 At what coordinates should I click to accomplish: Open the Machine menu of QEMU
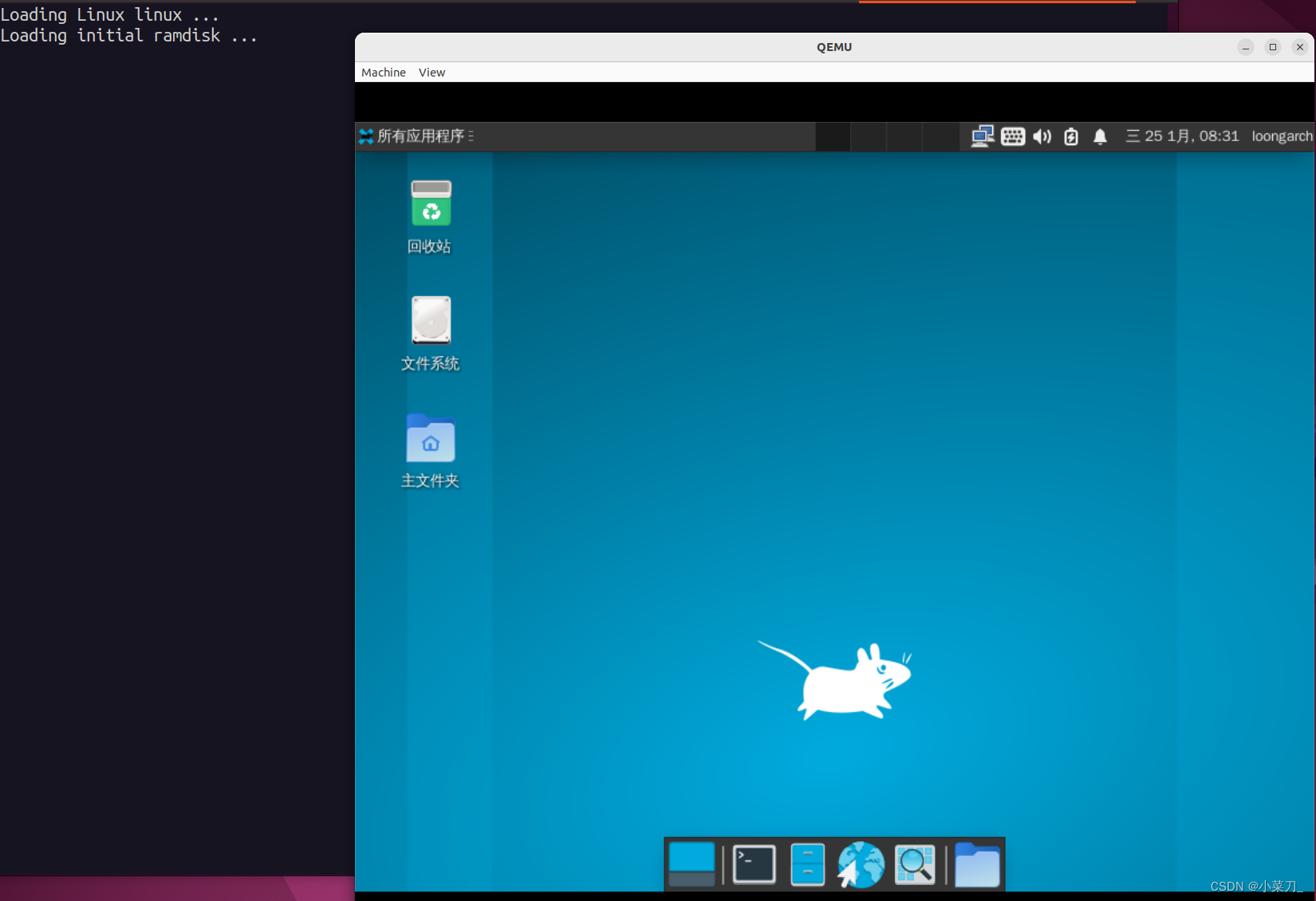click(383, 72)
